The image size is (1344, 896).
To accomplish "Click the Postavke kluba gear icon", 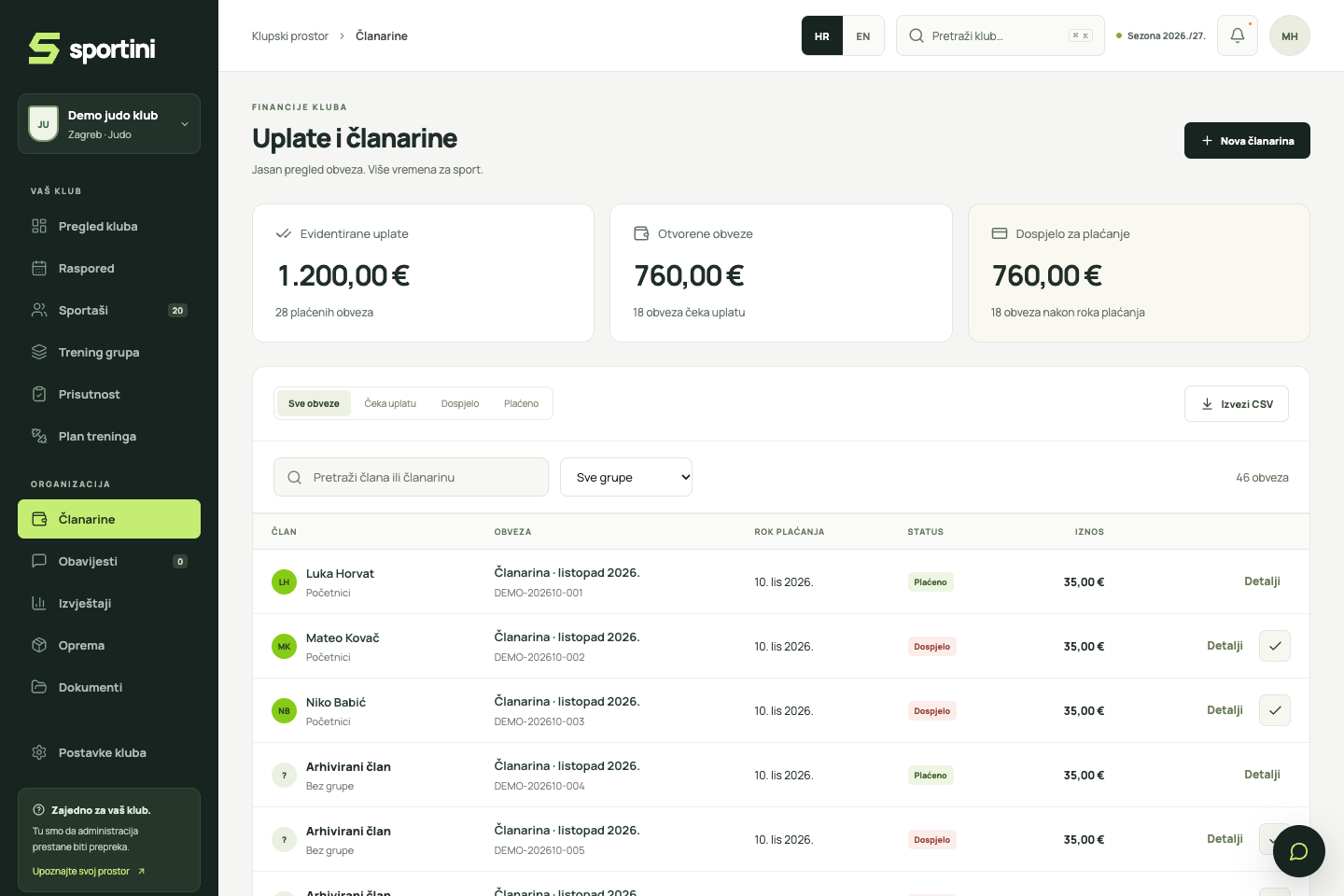I will (x=39, y=752).
